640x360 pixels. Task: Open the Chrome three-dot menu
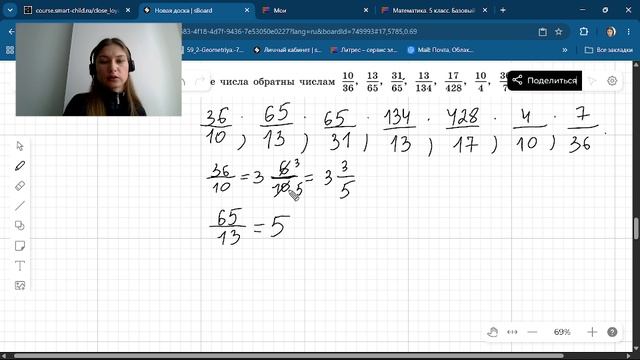tap(629, 31)
